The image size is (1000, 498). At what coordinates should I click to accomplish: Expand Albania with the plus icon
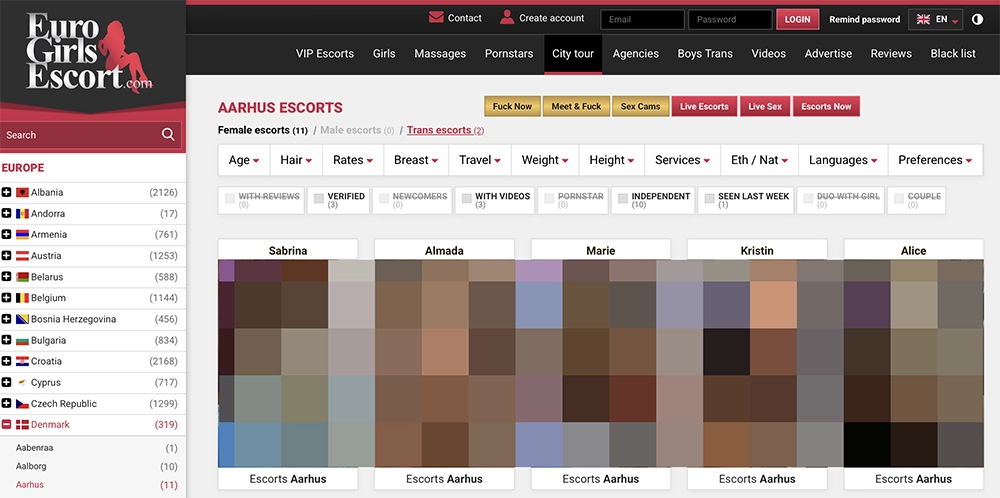tap(6, 192)
